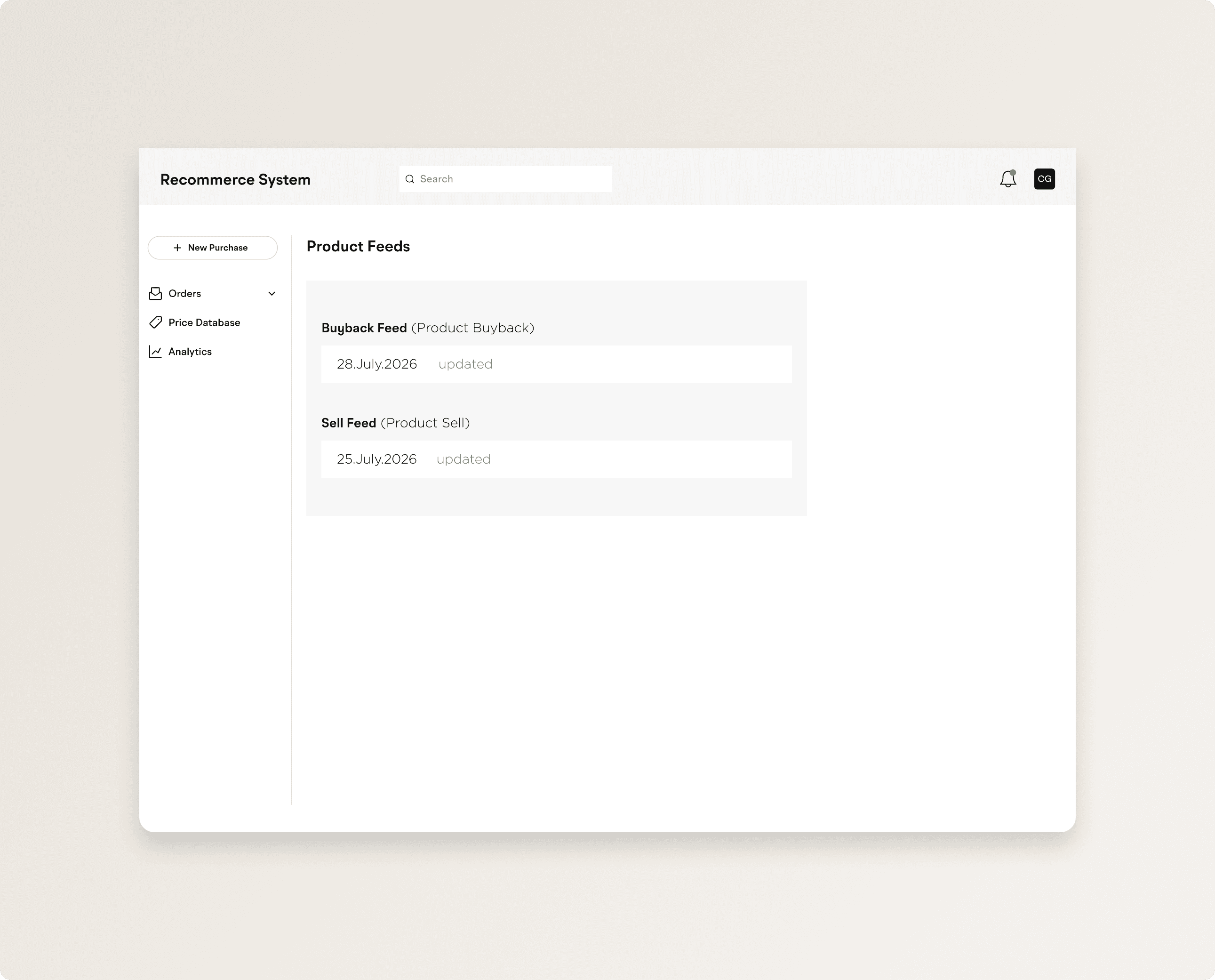Open the CG user avatar

pyautogui.click(x=1044, y=179)
